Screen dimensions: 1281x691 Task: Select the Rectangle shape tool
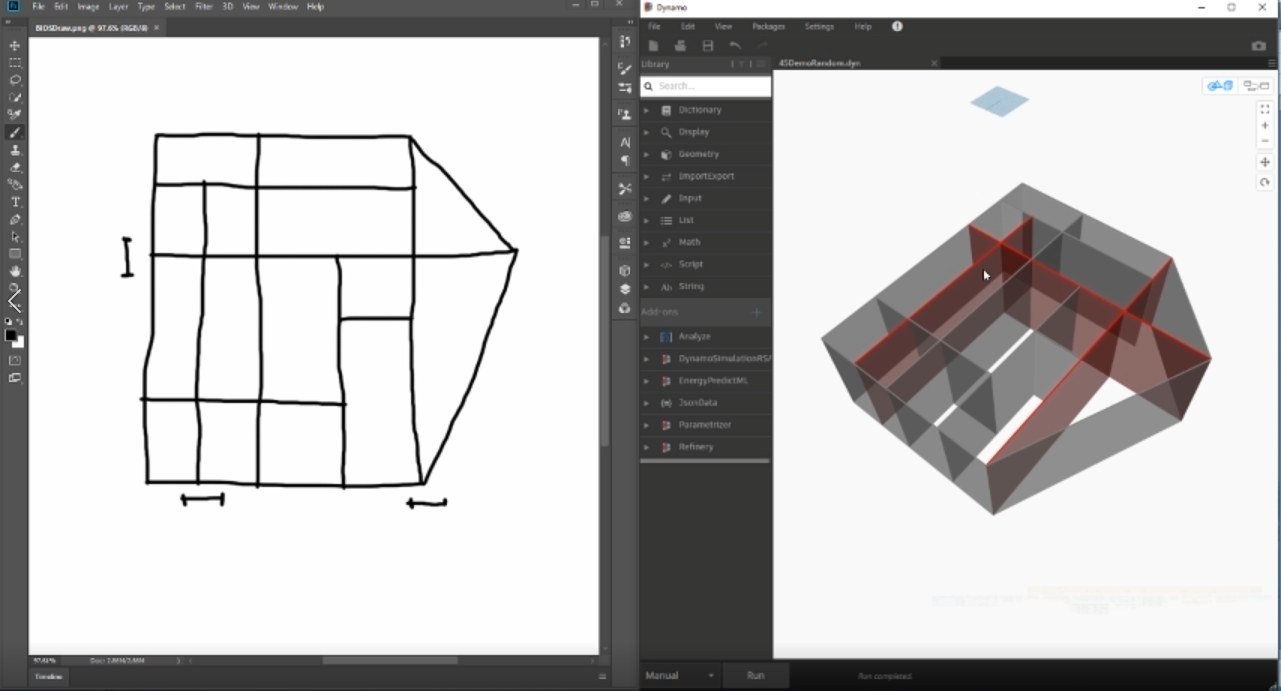point(15,254)
